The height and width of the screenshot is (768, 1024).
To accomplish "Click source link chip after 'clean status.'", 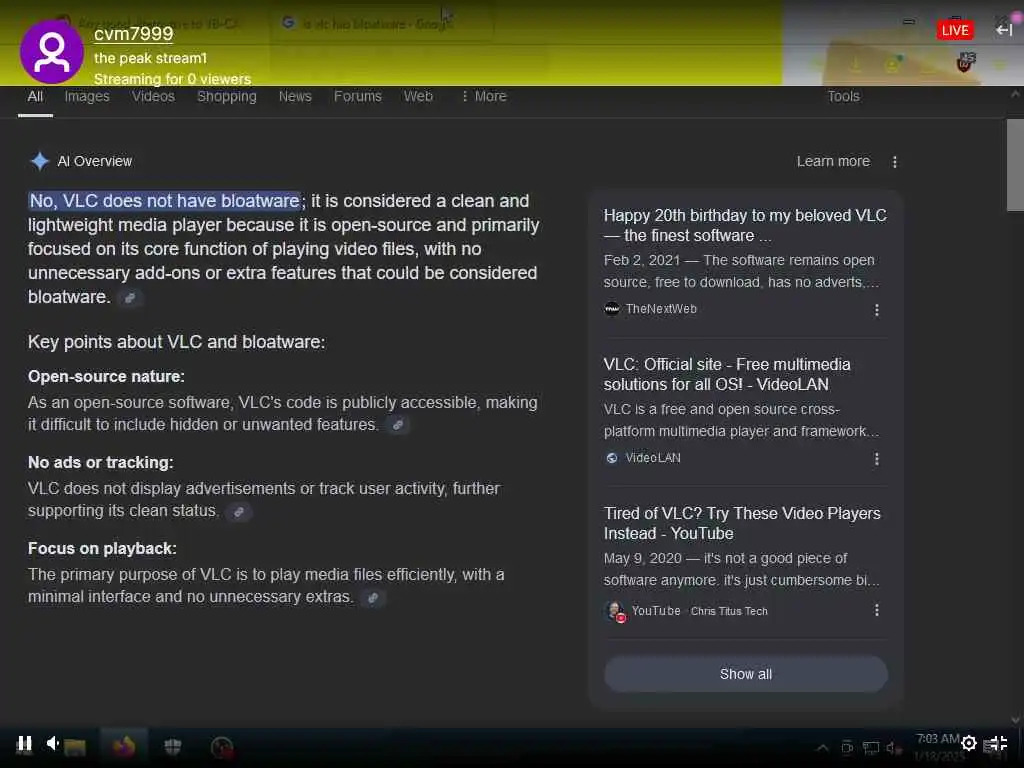I will pyautogui.click(x=239, y=511).
